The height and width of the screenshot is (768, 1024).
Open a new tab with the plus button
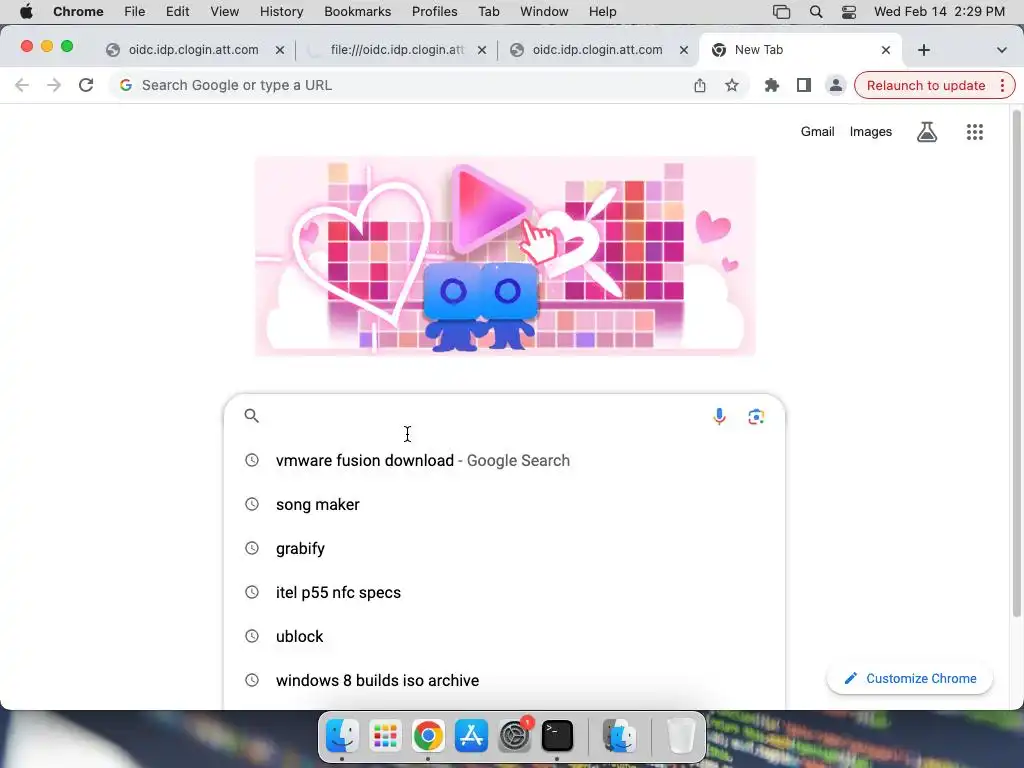pos(923,50)
